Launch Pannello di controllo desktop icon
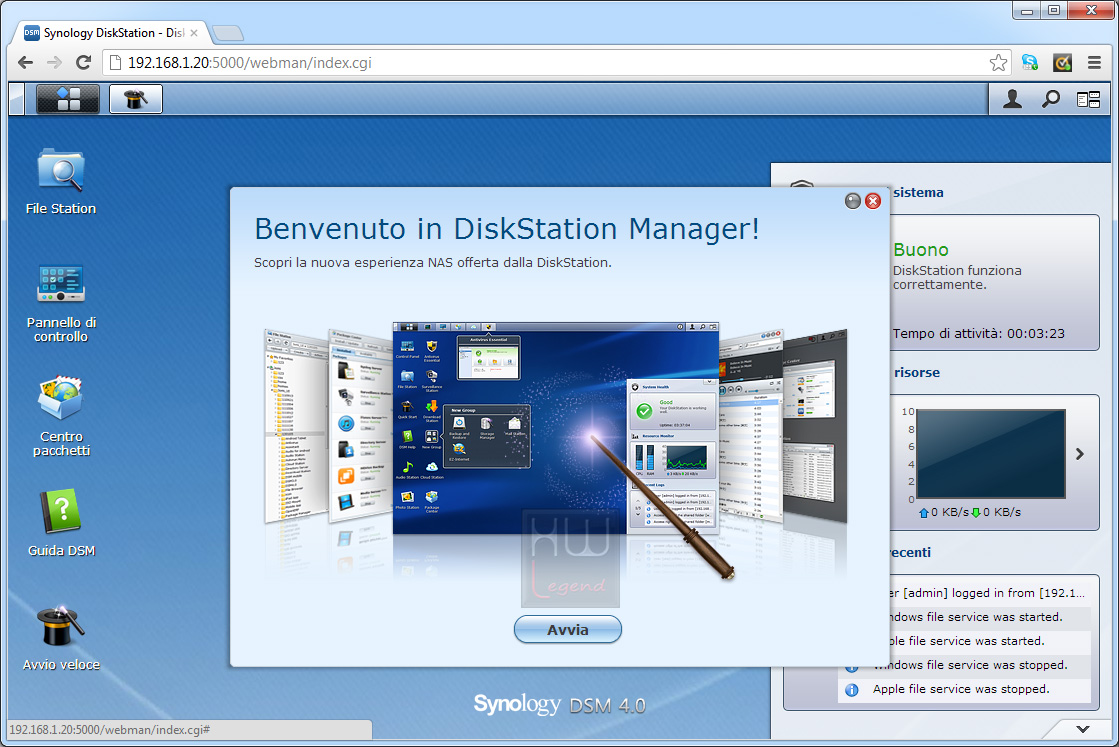 pyautogui.click(x=61, y=303)
